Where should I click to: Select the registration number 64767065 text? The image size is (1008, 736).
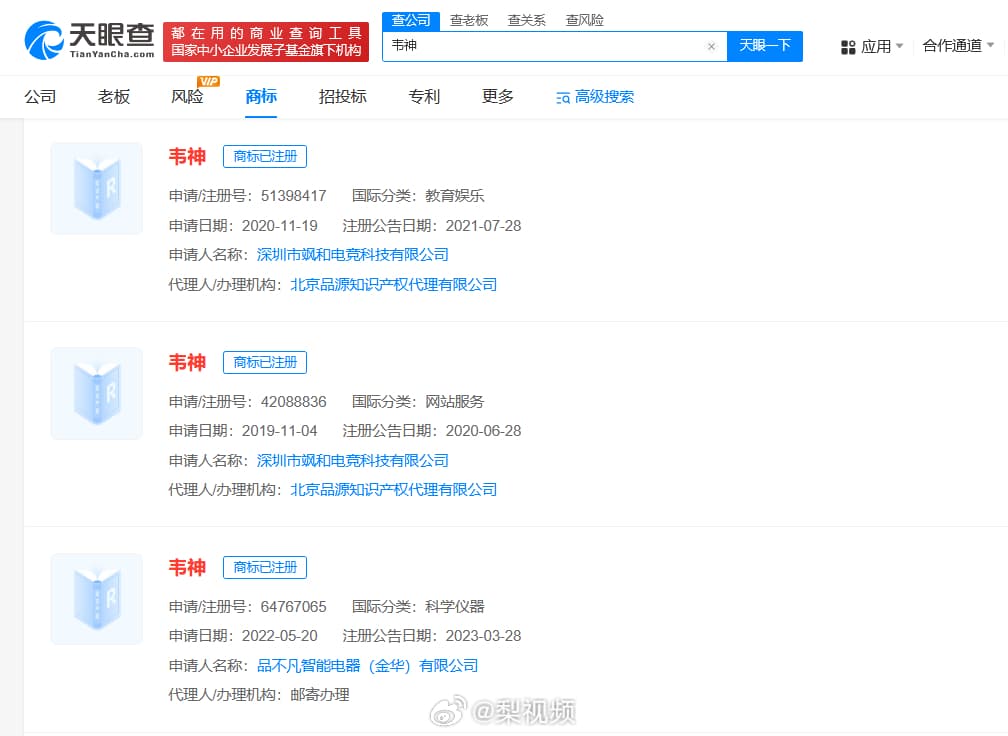(294, 606)
